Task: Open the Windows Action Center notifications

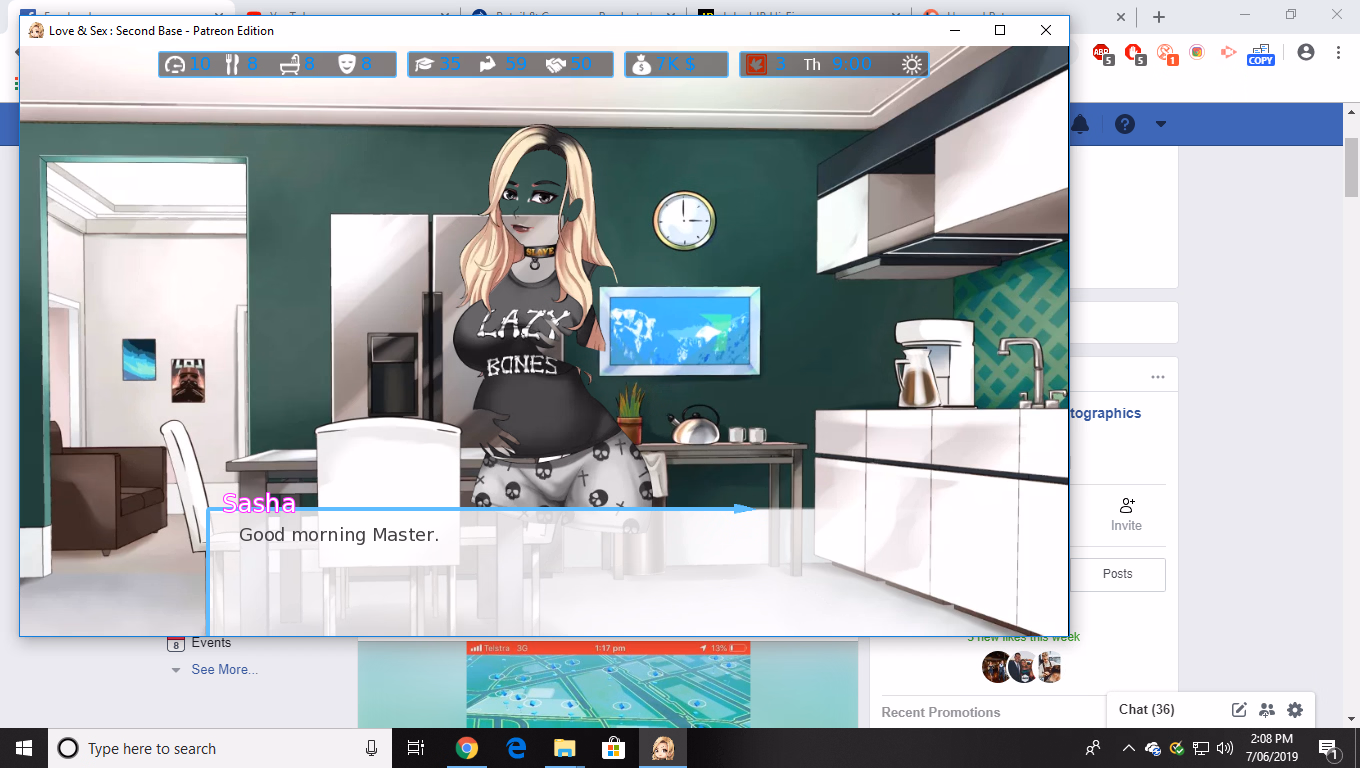Action: tap(1329, 748)
